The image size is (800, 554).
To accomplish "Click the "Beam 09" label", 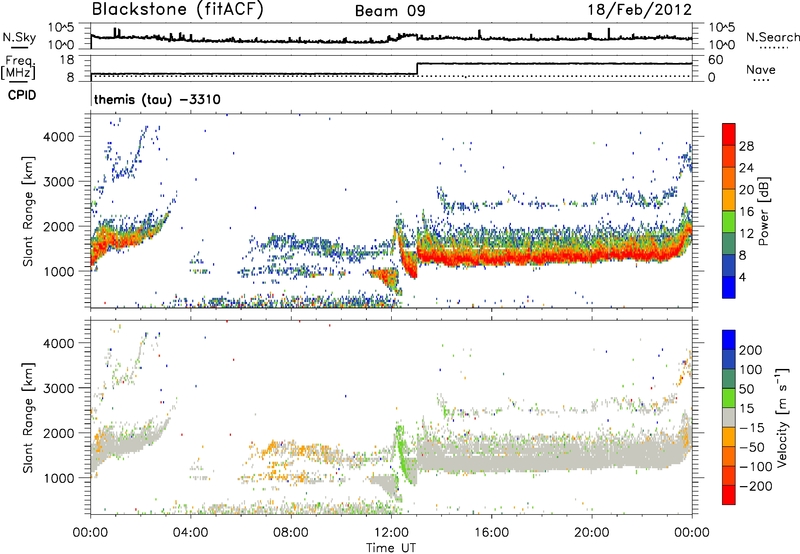I will [x=390, y=11].
